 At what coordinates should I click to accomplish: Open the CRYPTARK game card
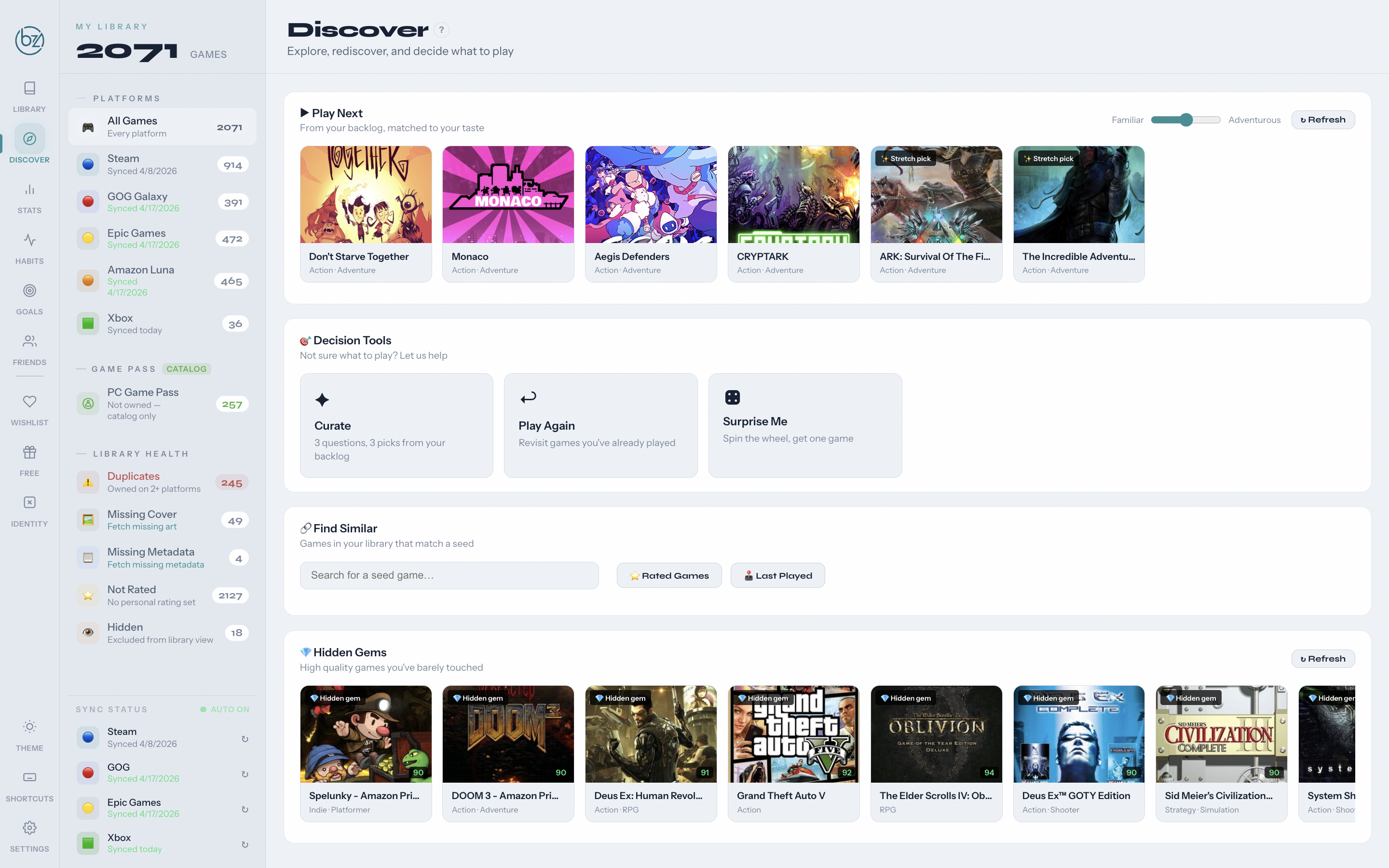click(x=794, y=214)
